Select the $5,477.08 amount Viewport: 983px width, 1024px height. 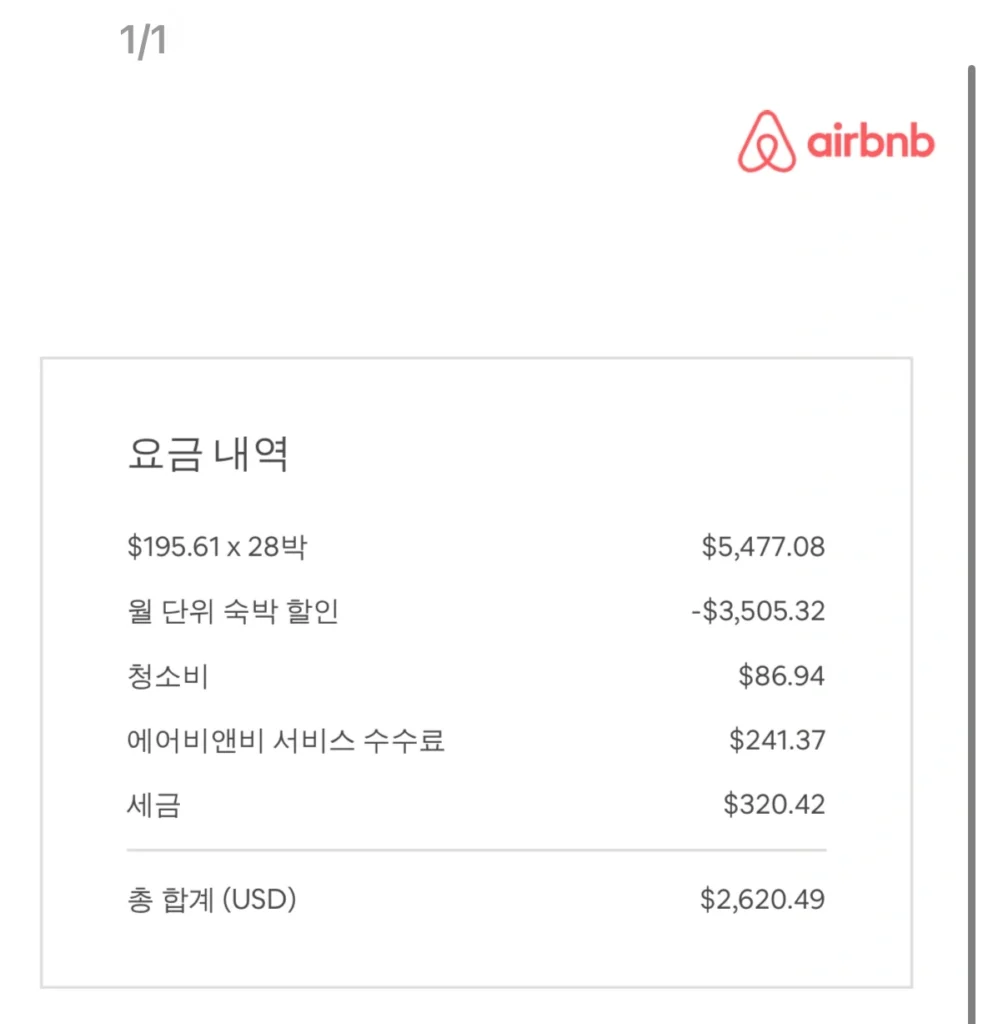pyautogui.click(x=763, y=547)
